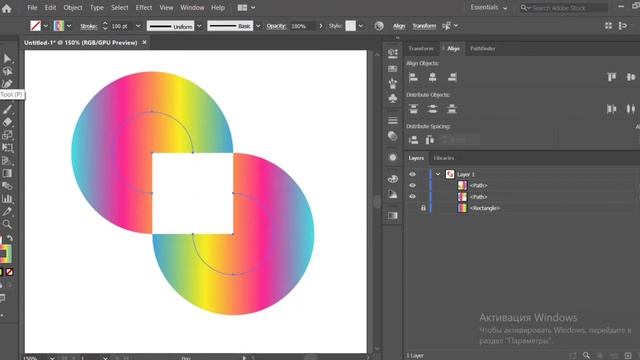Viewport: 640px width, 360px height.
Task: Select the Pen tool
Action: [7, 84]
